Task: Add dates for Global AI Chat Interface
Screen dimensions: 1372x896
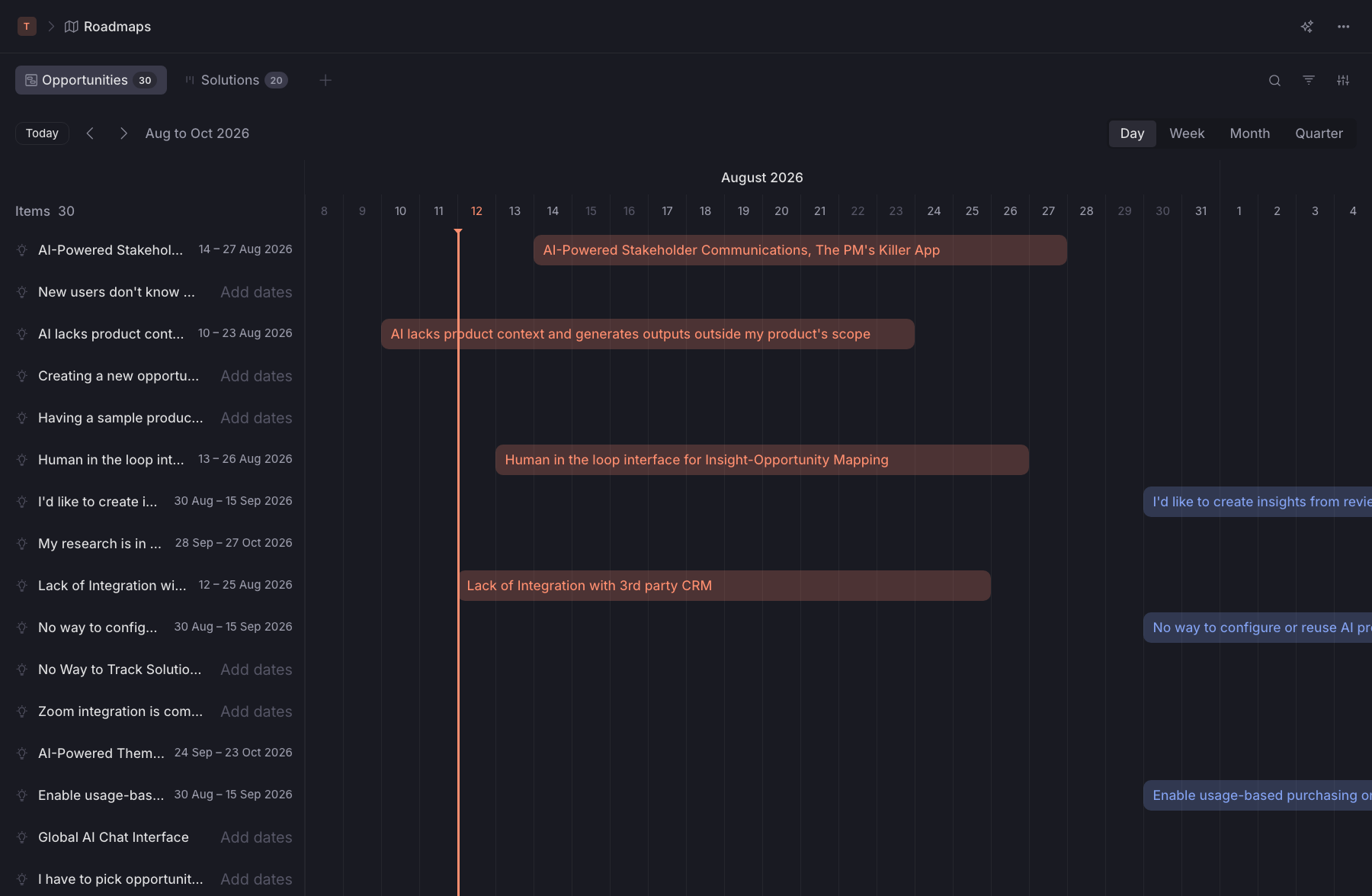Action: pos(256,837)
